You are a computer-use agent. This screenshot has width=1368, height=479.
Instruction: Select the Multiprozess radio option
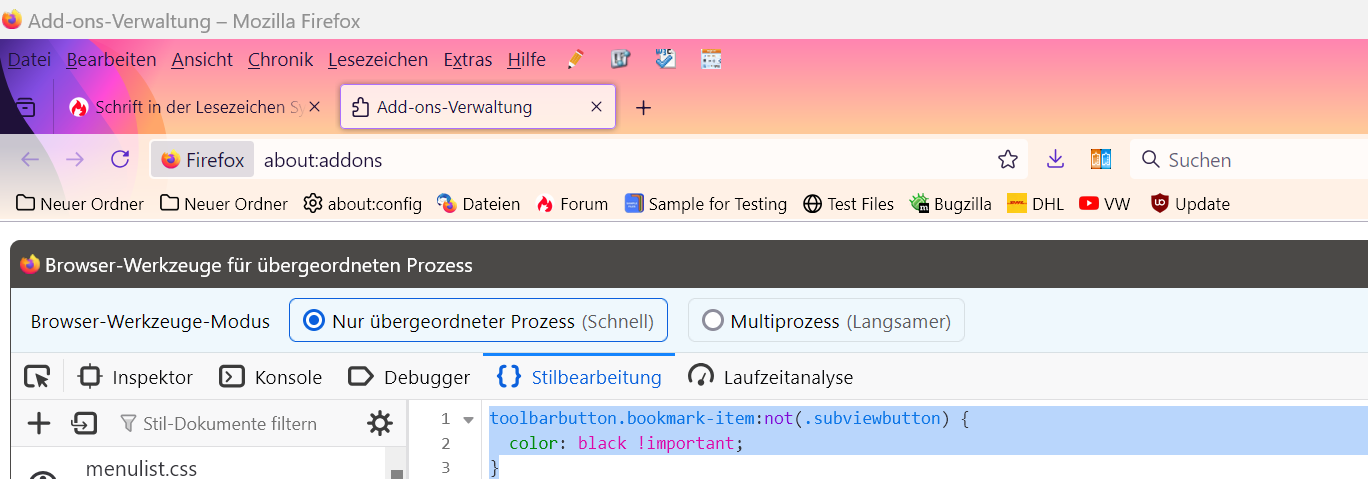click(x=713, y=321)
